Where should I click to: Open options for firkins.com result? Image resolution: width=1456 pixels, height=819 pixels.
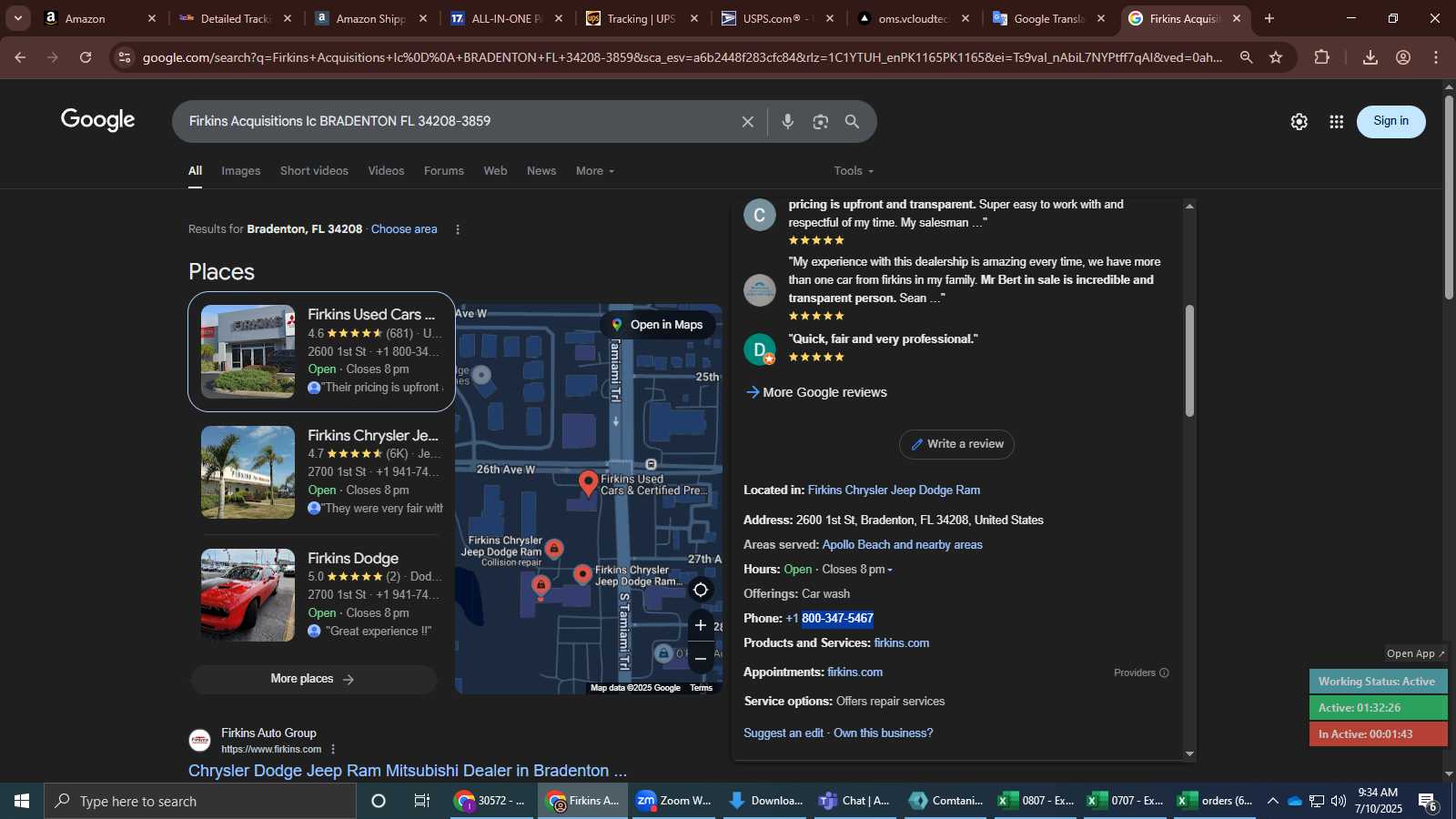333,749
